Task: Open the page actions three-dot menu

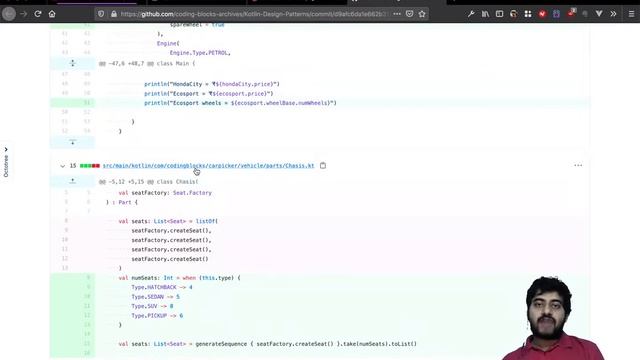Action: tap(397, 14)
